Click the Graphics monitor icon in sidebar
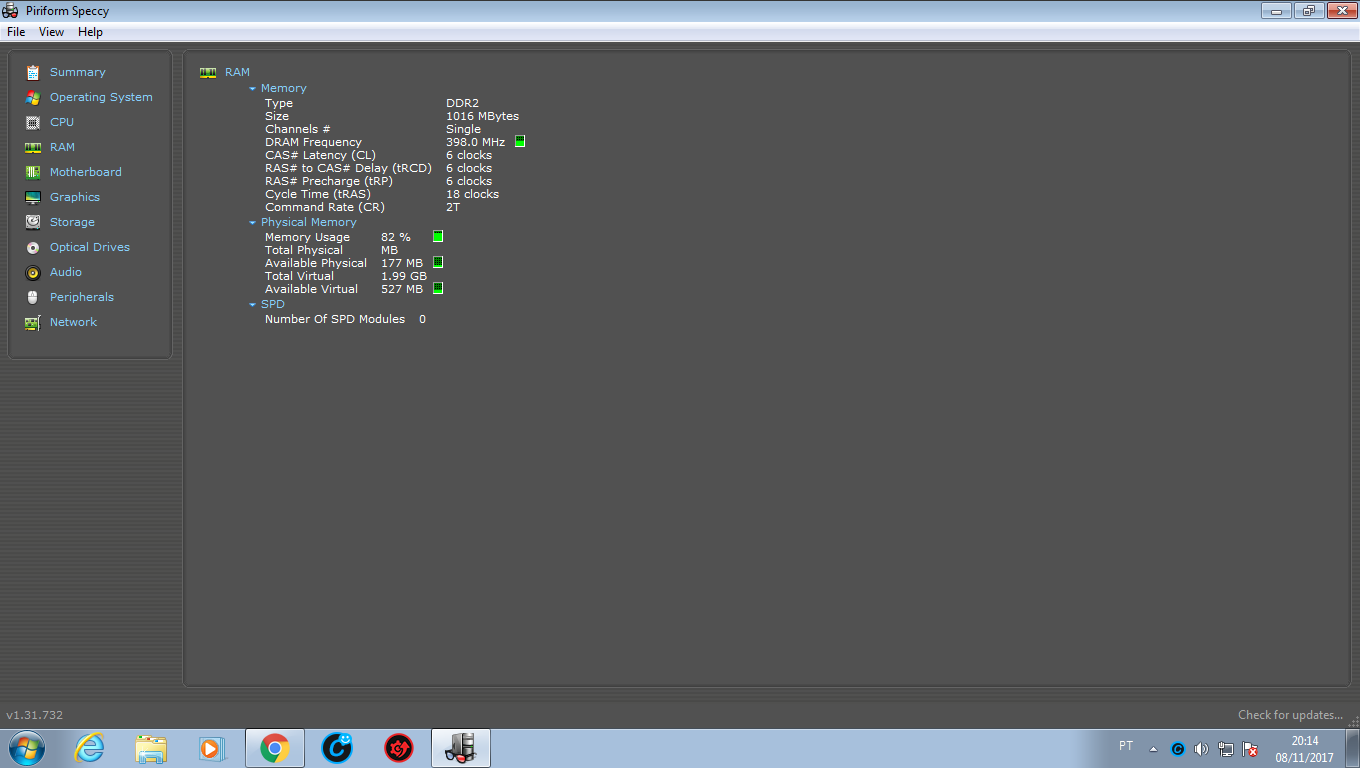The height and width of the screenshot is (768, 1360). pyautogui.click(x=33, y=197)
